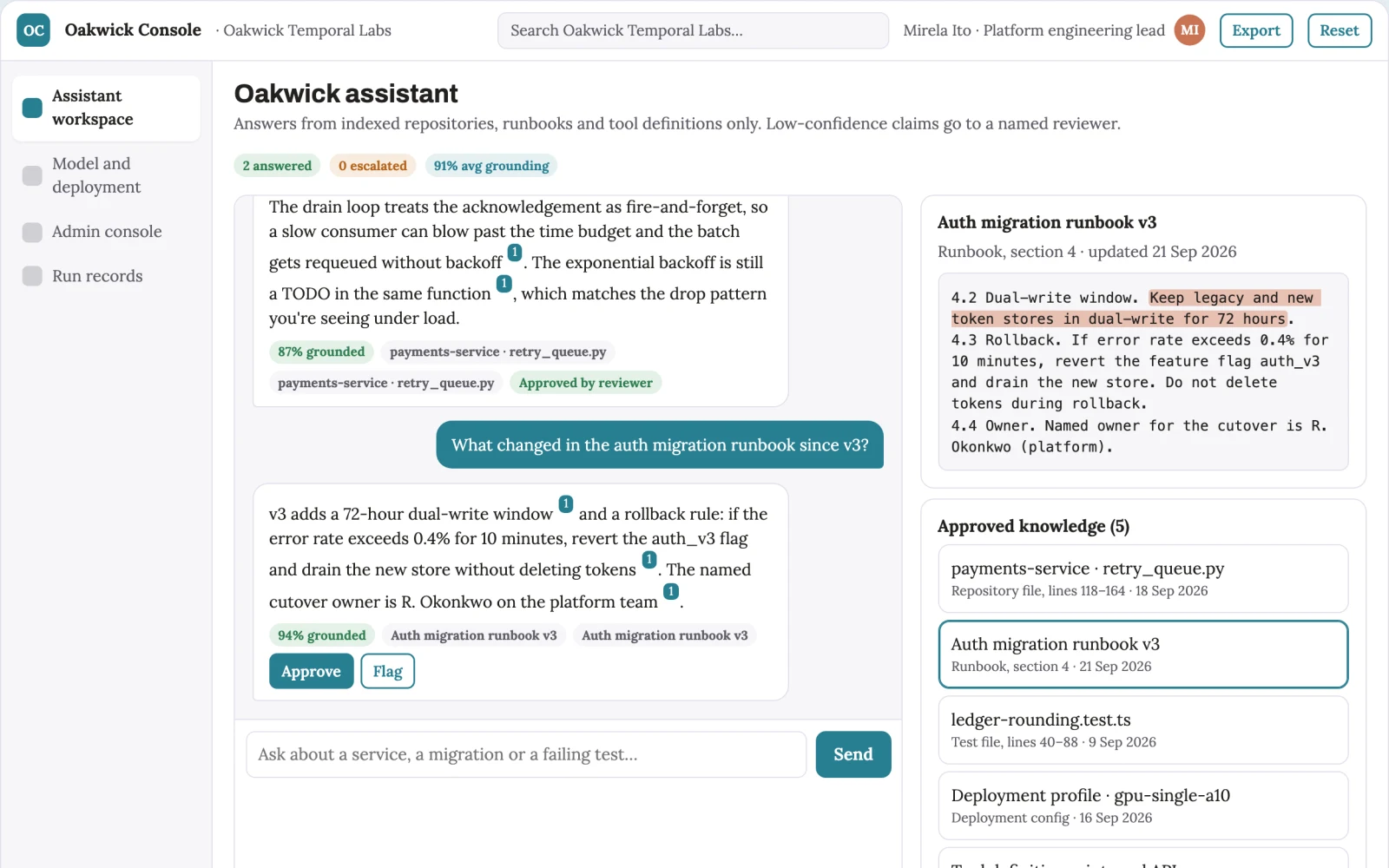Screen dimensions: 1389x868
Task: Click the highlighted dual-write passage in runbook
Action: pos(1136,308)
